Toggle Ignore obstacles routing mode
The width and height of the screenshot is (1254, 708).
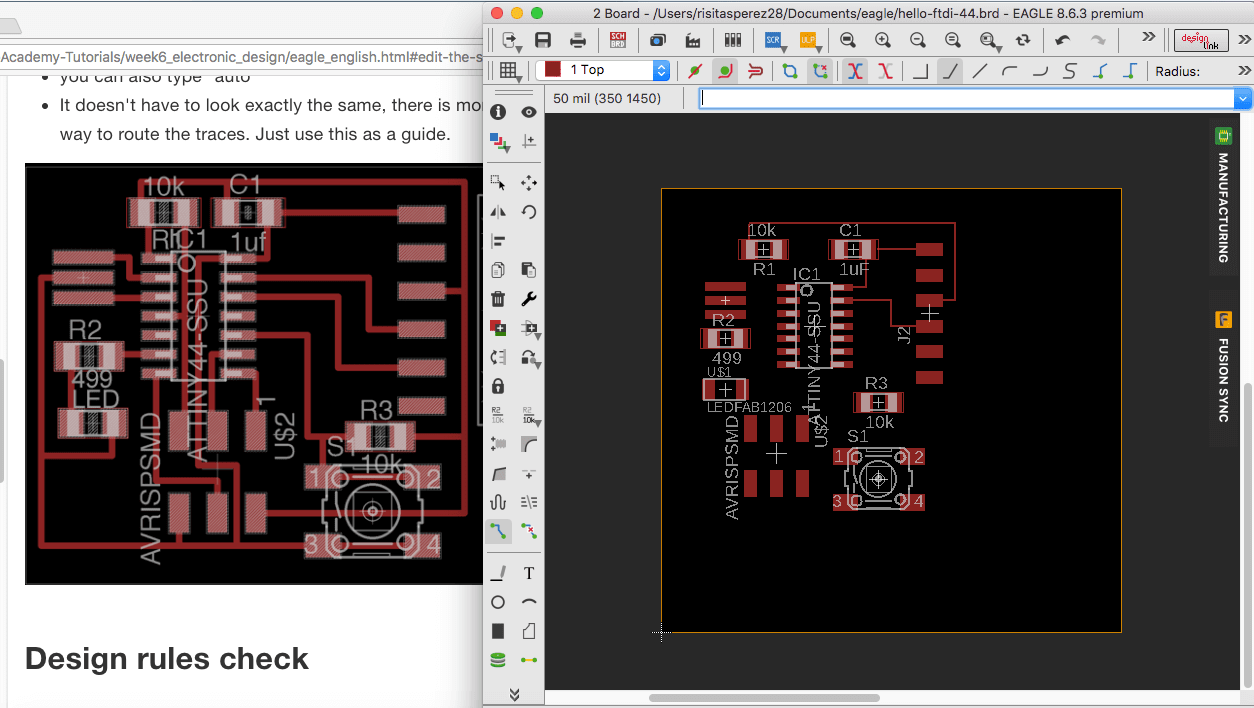tap(696, 71)
